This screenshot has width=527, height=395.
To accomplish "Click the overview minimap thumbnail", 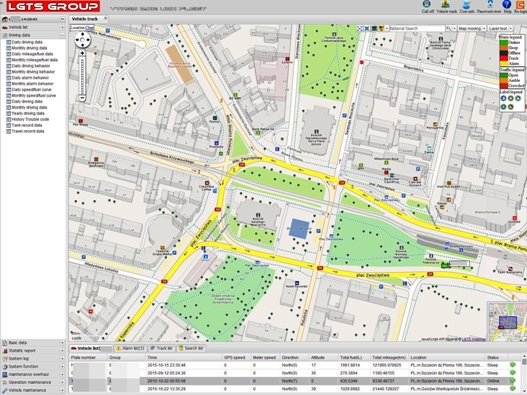I will pos(507,322).
